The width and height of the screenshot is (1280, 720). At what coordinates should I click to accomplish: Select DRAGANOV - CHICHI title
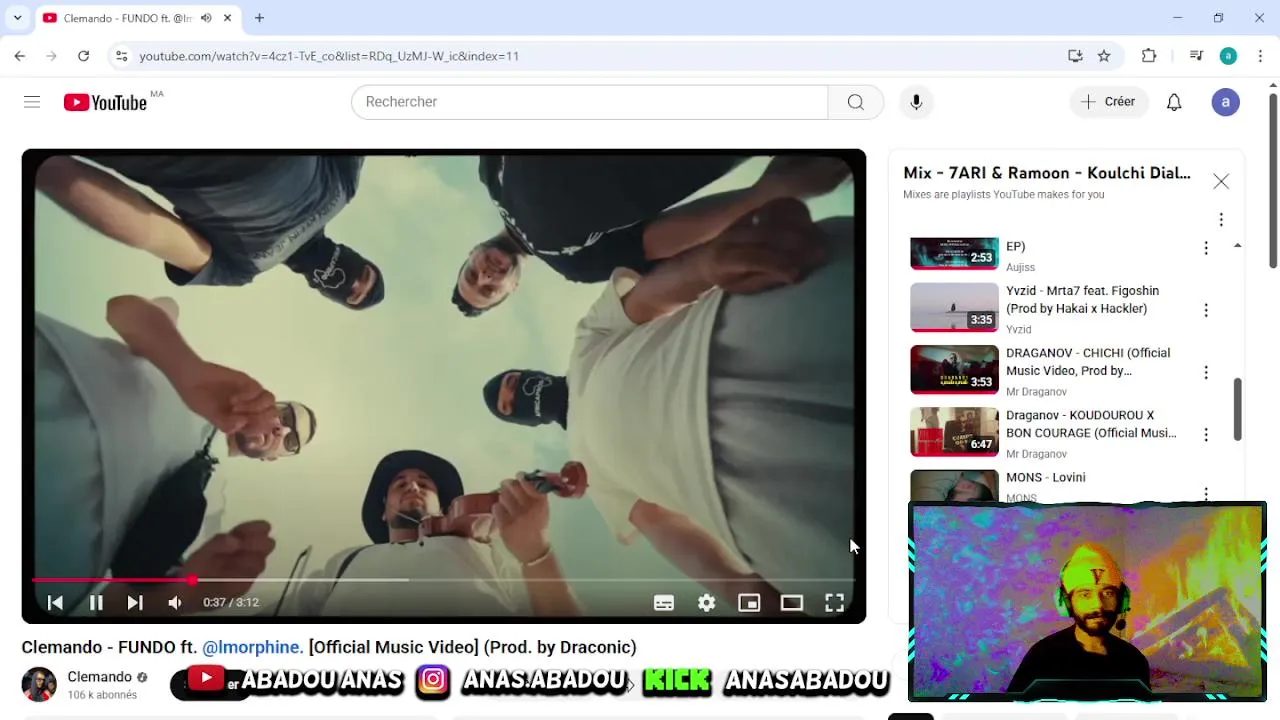1088,362
